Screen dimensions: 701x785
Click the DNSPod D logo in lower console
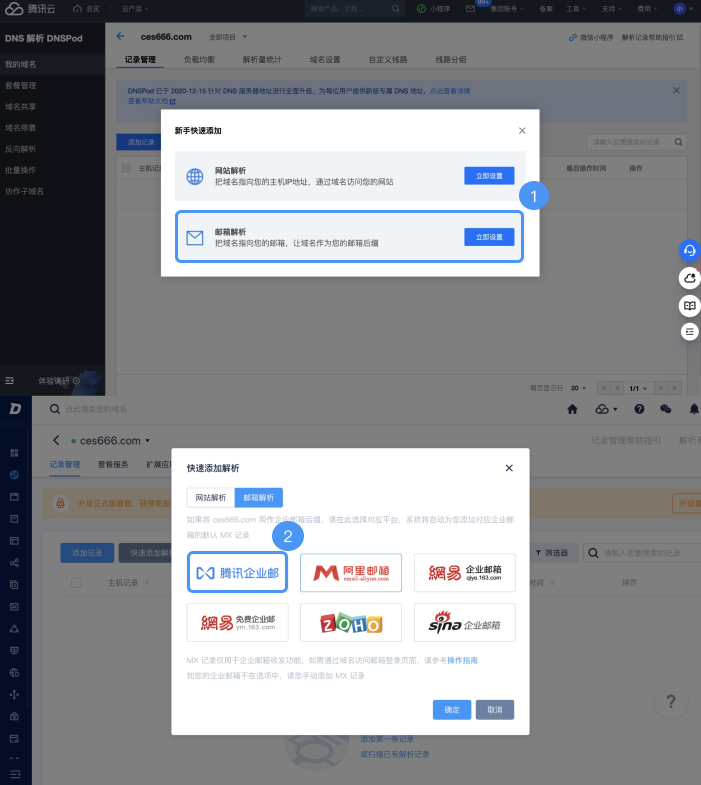pyautogui.click(x=15, y=409)
